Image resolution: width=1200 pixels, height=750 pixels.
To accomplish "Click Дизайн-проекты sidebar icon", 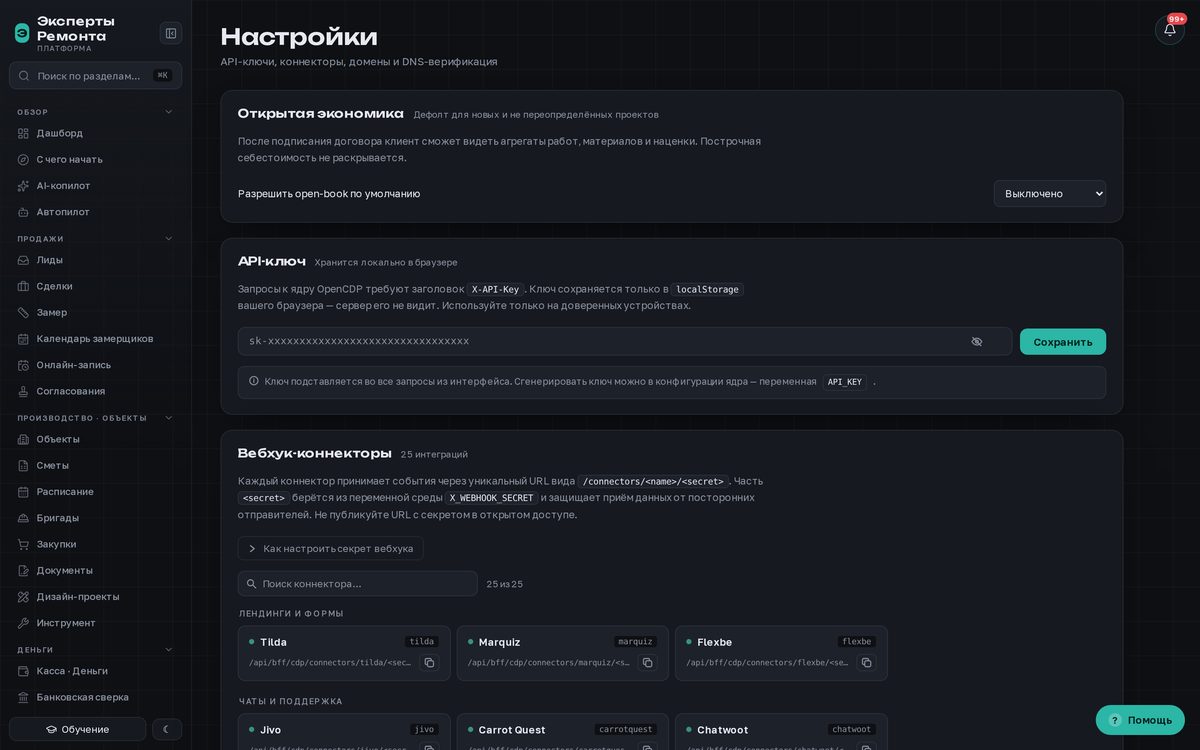I will pos(24,596).
